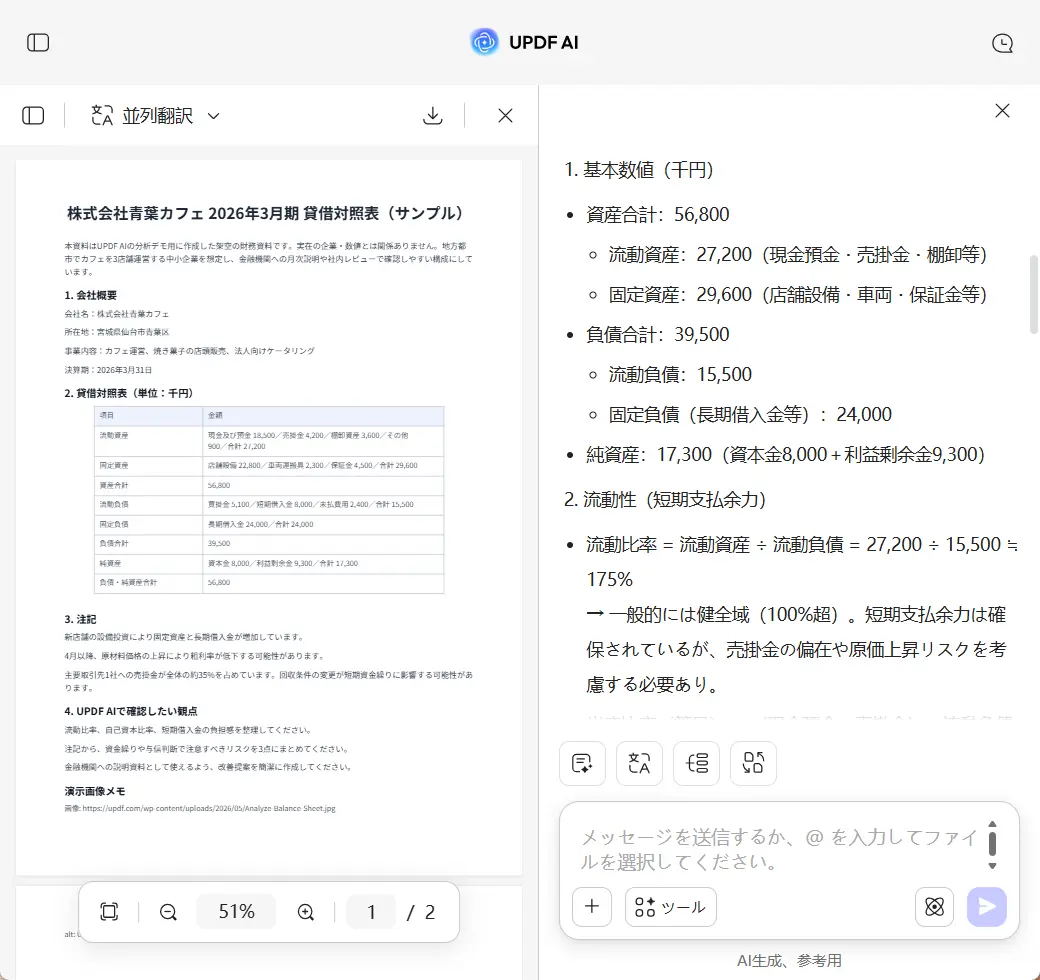This screenshot has height=980, width=1040.
Task: Click the '1. 会社概要' heading
Action: point(91,295)
